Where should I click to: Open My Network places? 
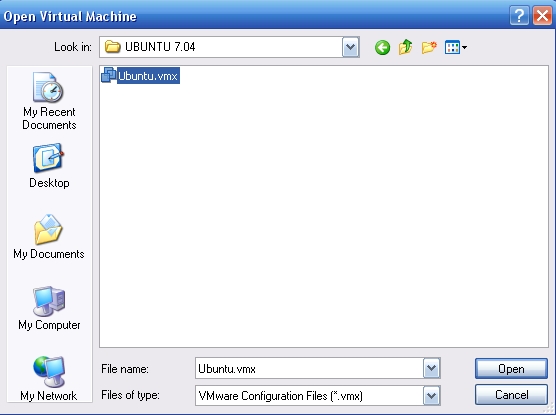[x=49, y=378]
